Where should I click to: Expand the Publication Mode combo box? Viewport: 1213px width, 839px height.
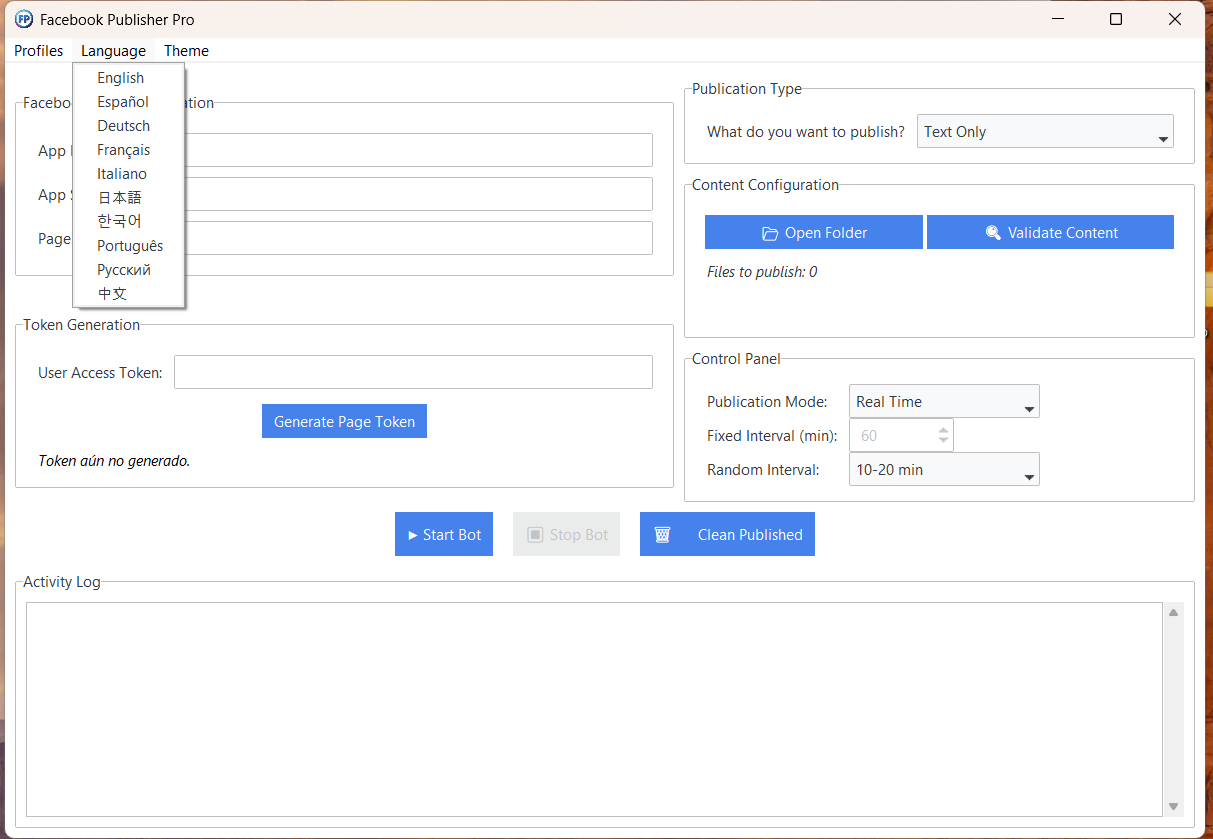[943, 402]
